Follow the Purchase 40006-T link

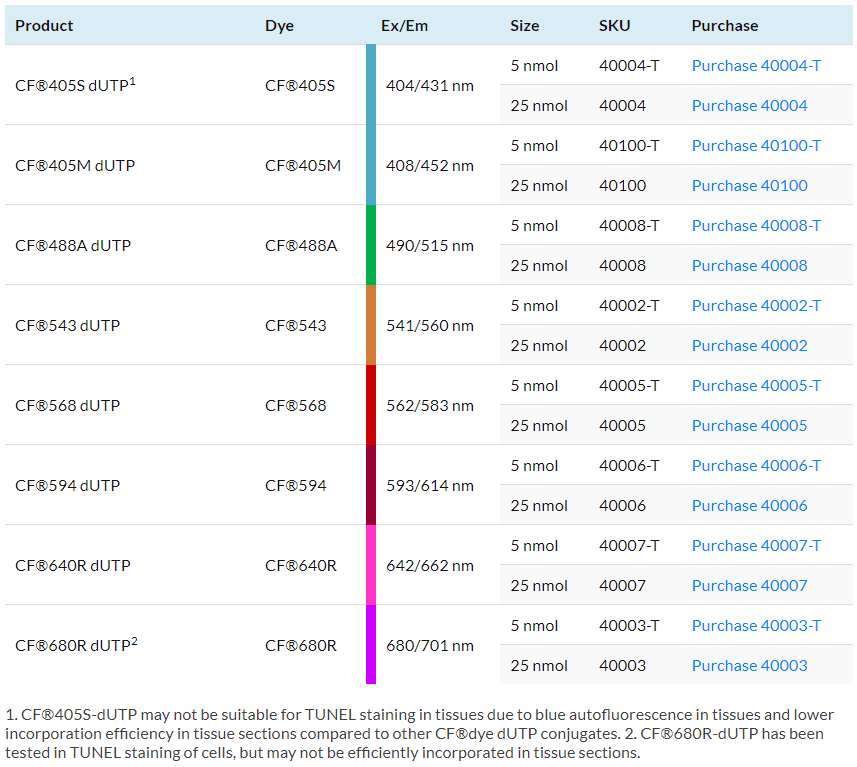point(756,466)
